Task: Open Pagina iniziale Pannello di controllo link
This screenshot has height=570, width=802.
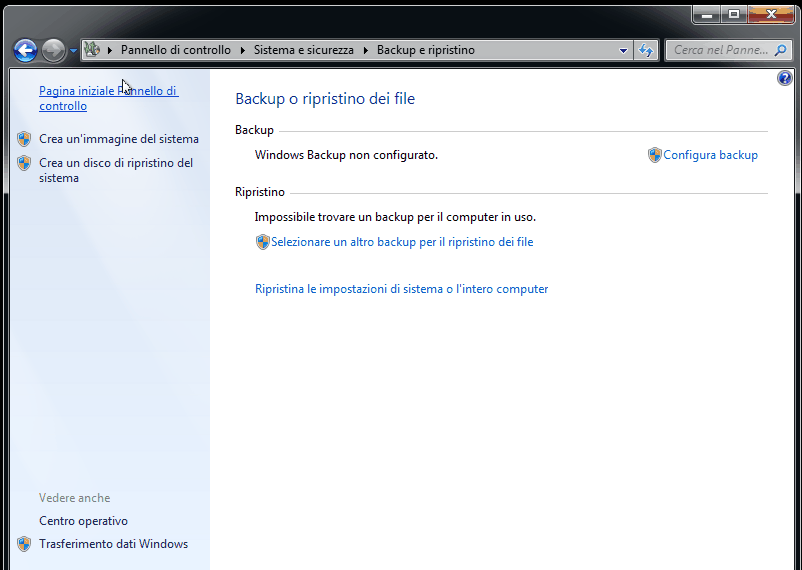Action: tap(108, 98)
